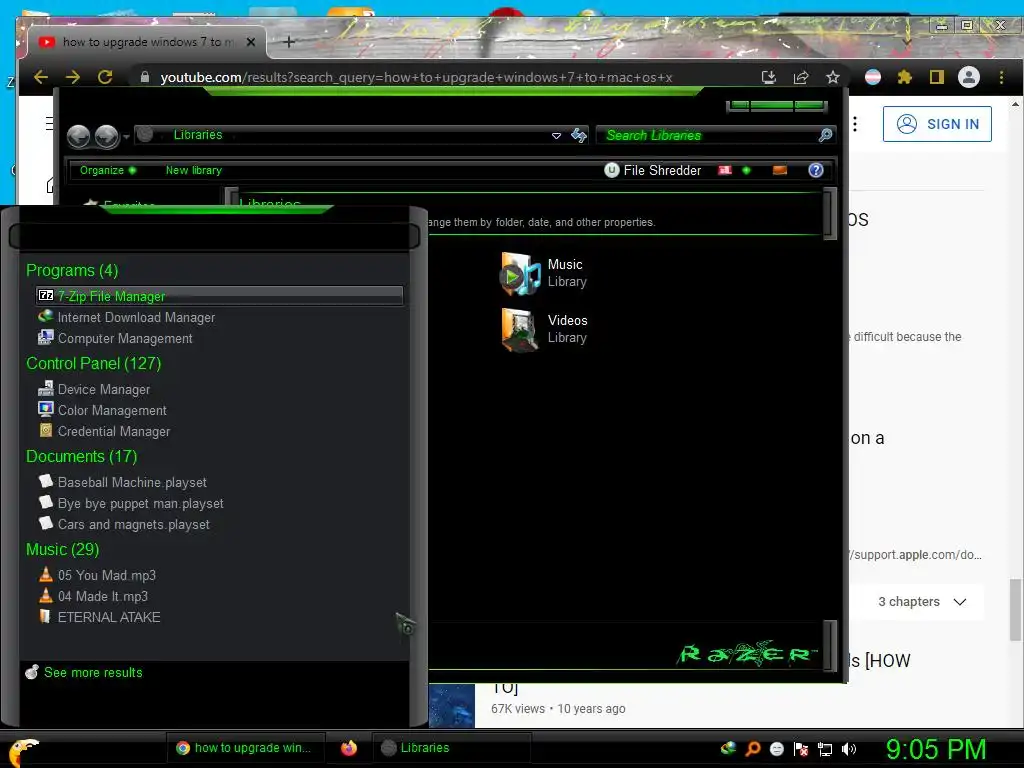The height and width of the screenshot is (768, 1024).
Task: Open Credential Manager search result
Action: tap(104, 431)
